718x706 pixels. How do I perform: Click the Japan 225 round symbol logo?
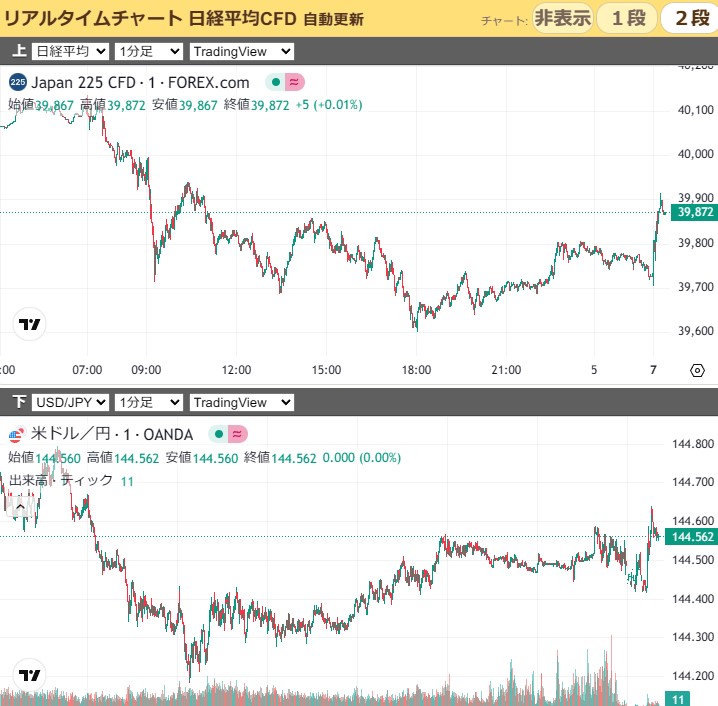(x=18, y=83)
